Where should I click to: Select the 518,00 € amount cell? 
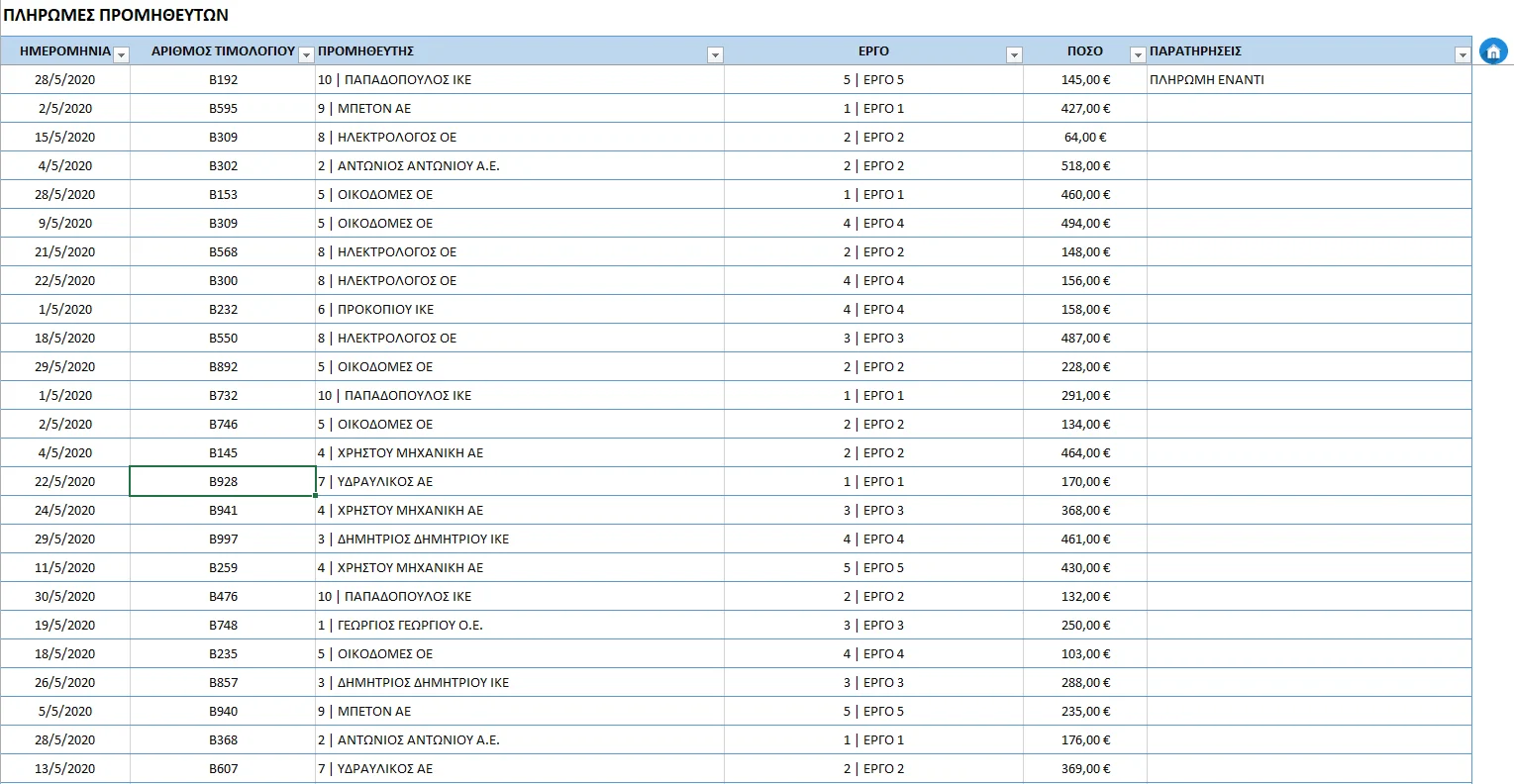pos(1085,165)
